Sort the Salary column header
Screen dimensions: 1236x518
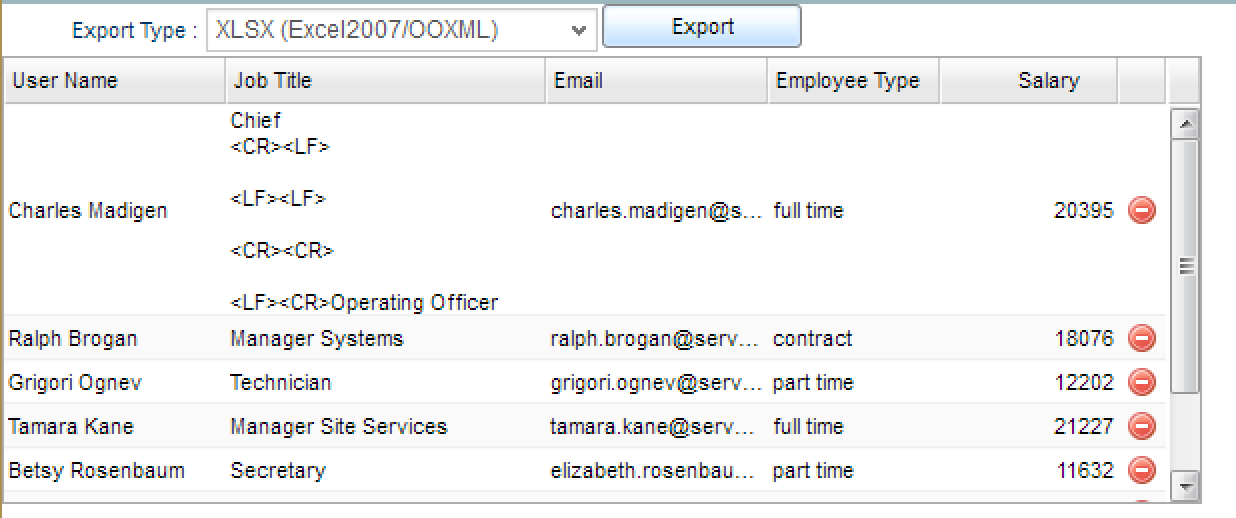coord(1029,81)
